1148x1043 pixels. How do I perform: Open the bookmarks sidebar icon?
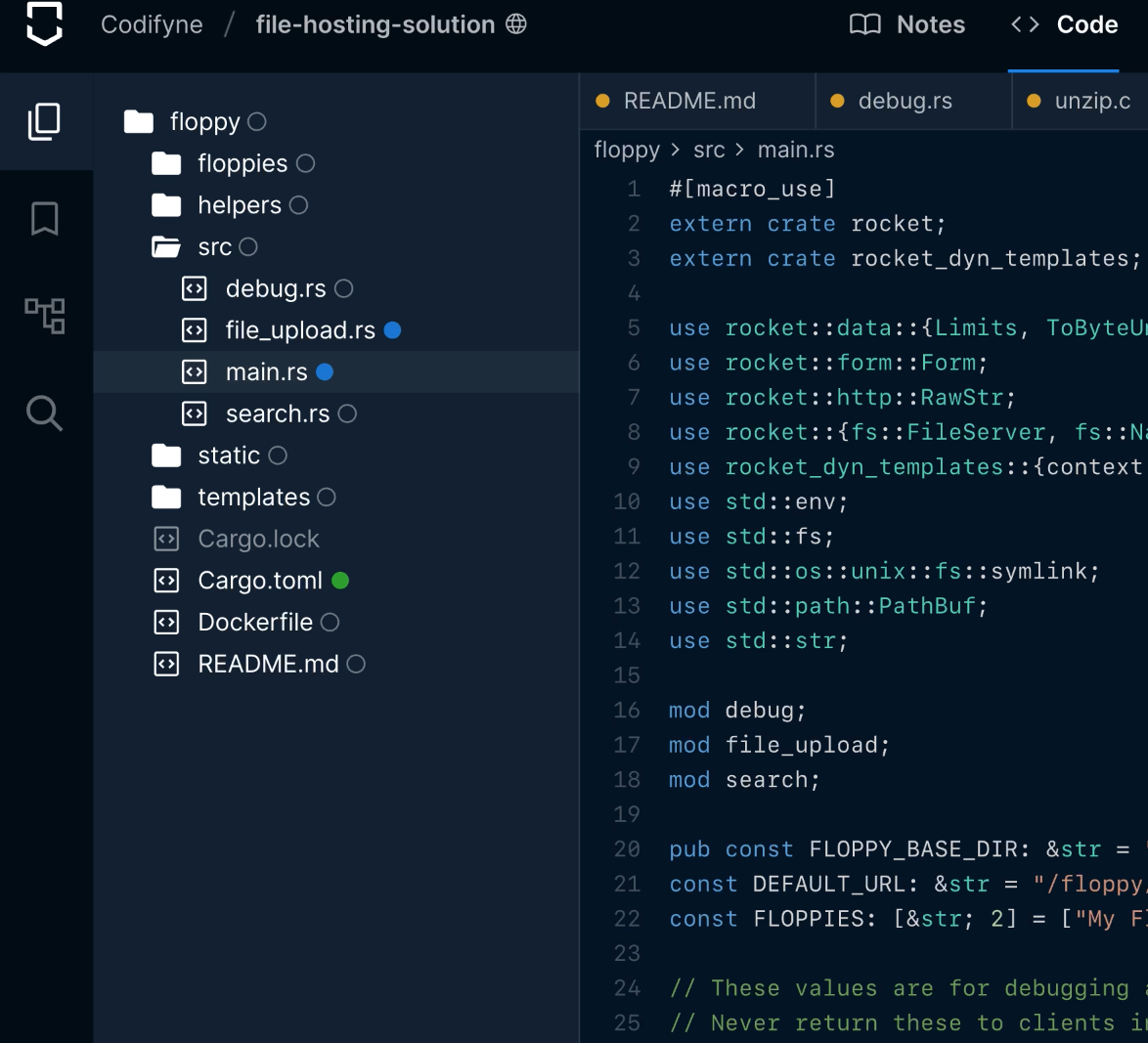click(x=44, y=219)
